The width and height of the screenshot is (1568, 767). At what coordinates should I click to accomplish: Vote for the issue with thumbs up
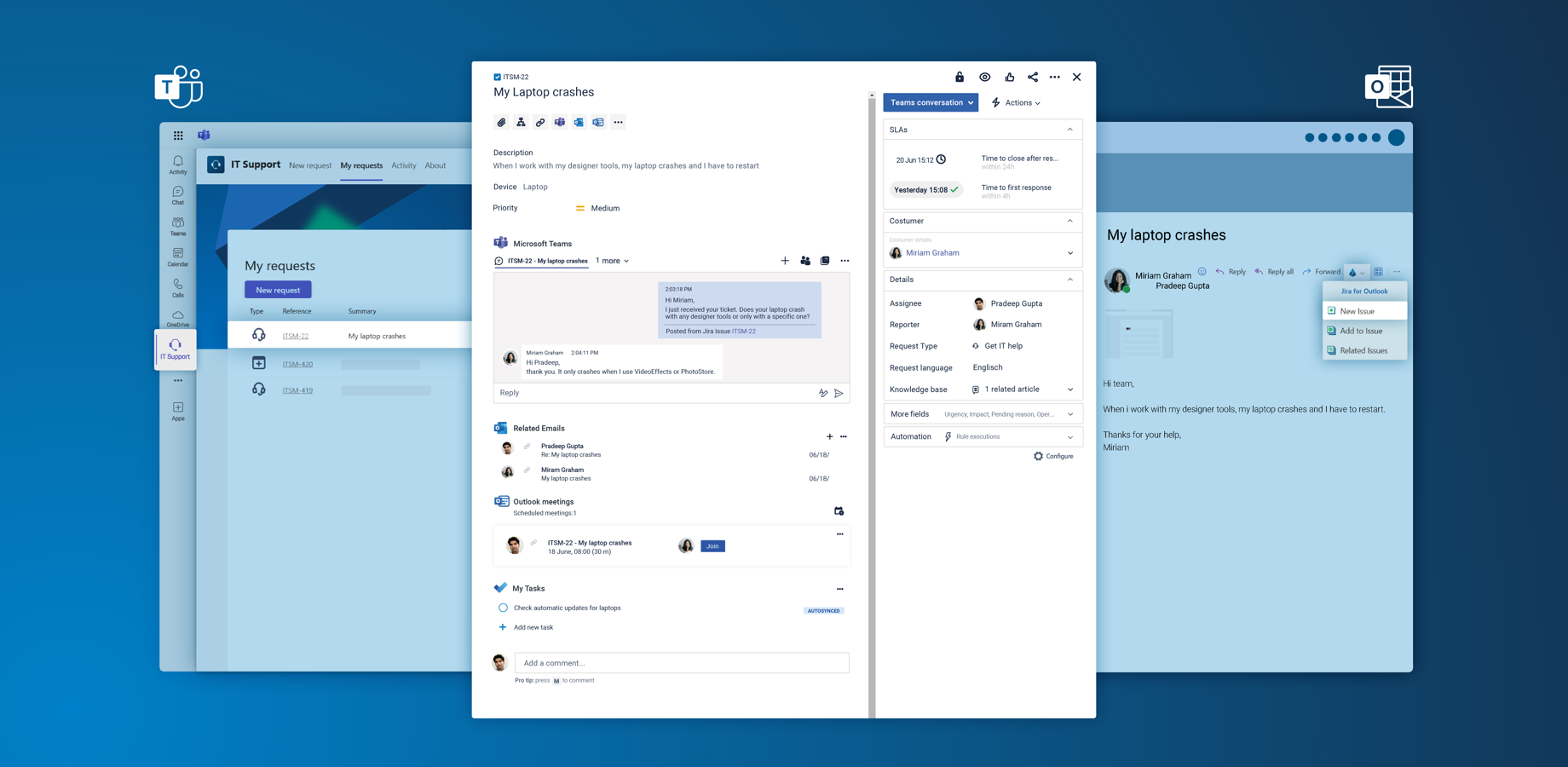1010,78
